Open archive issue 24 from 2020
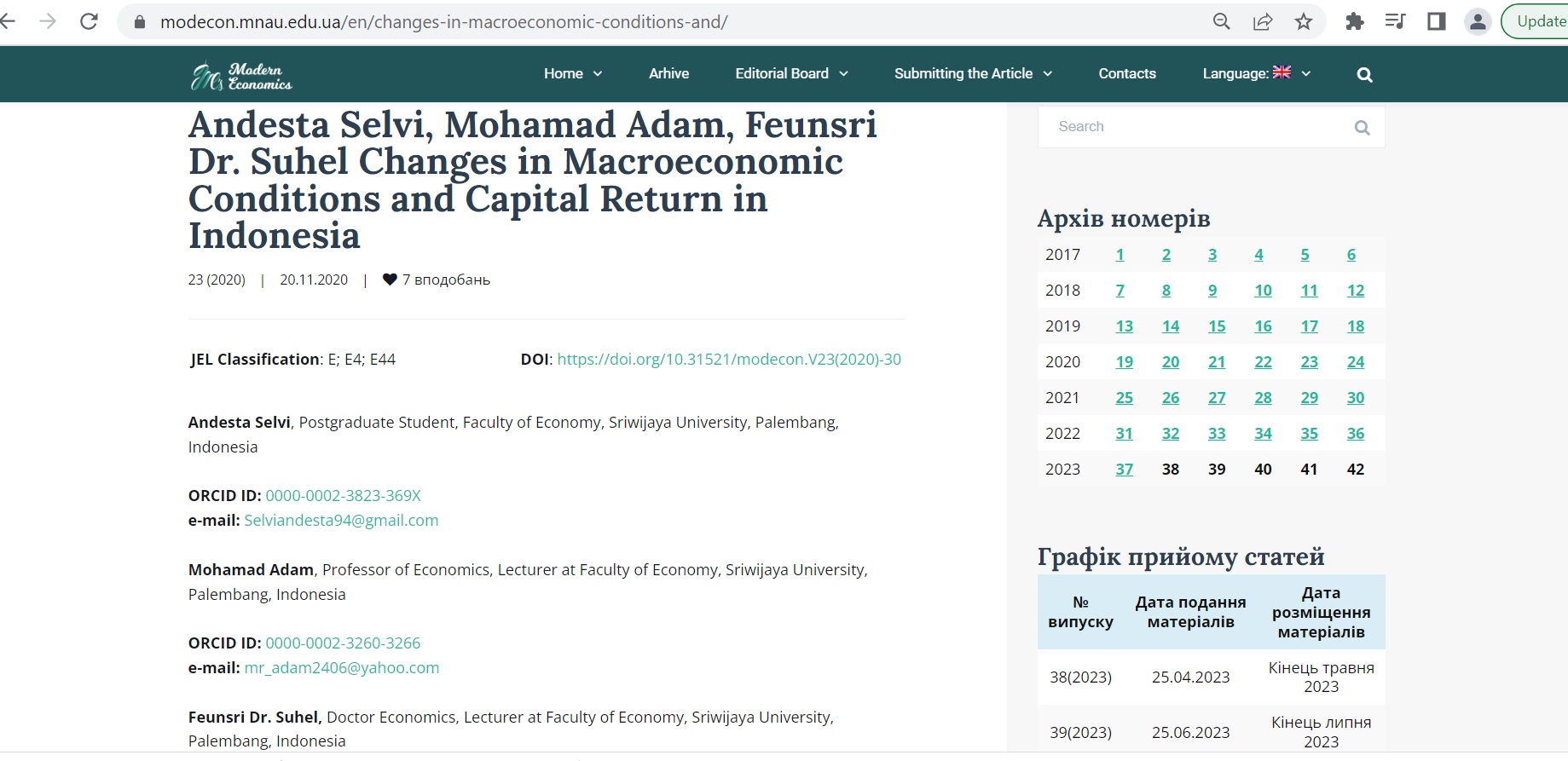Screen dimensions: 1568x761 1356,362
